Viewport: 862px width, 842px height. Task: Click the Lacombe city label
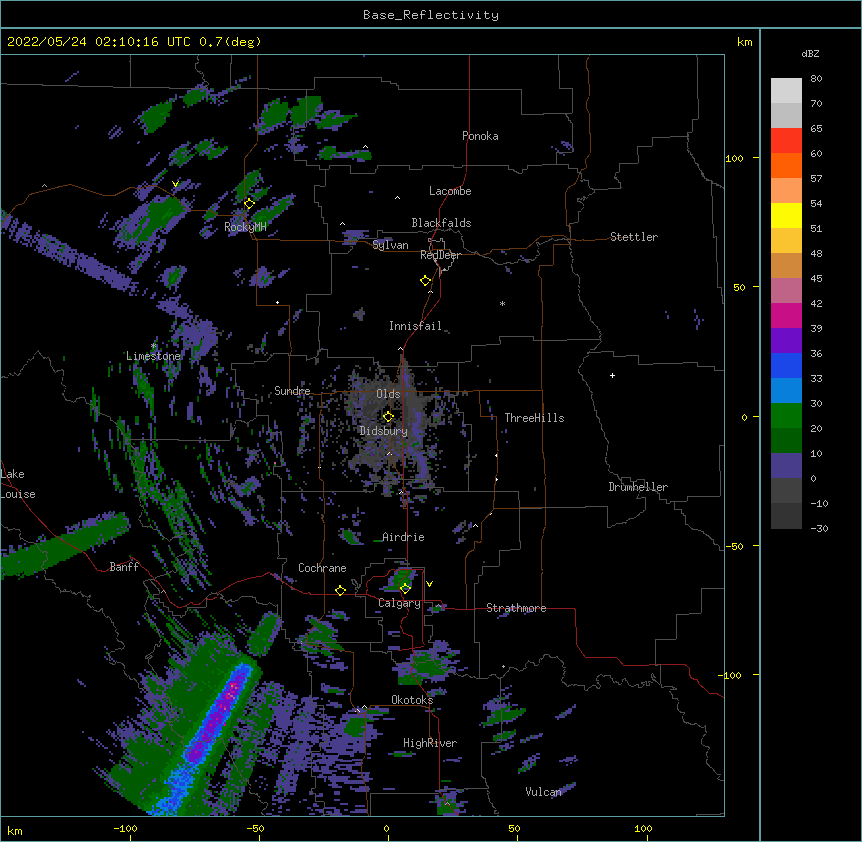pos(450,191)
